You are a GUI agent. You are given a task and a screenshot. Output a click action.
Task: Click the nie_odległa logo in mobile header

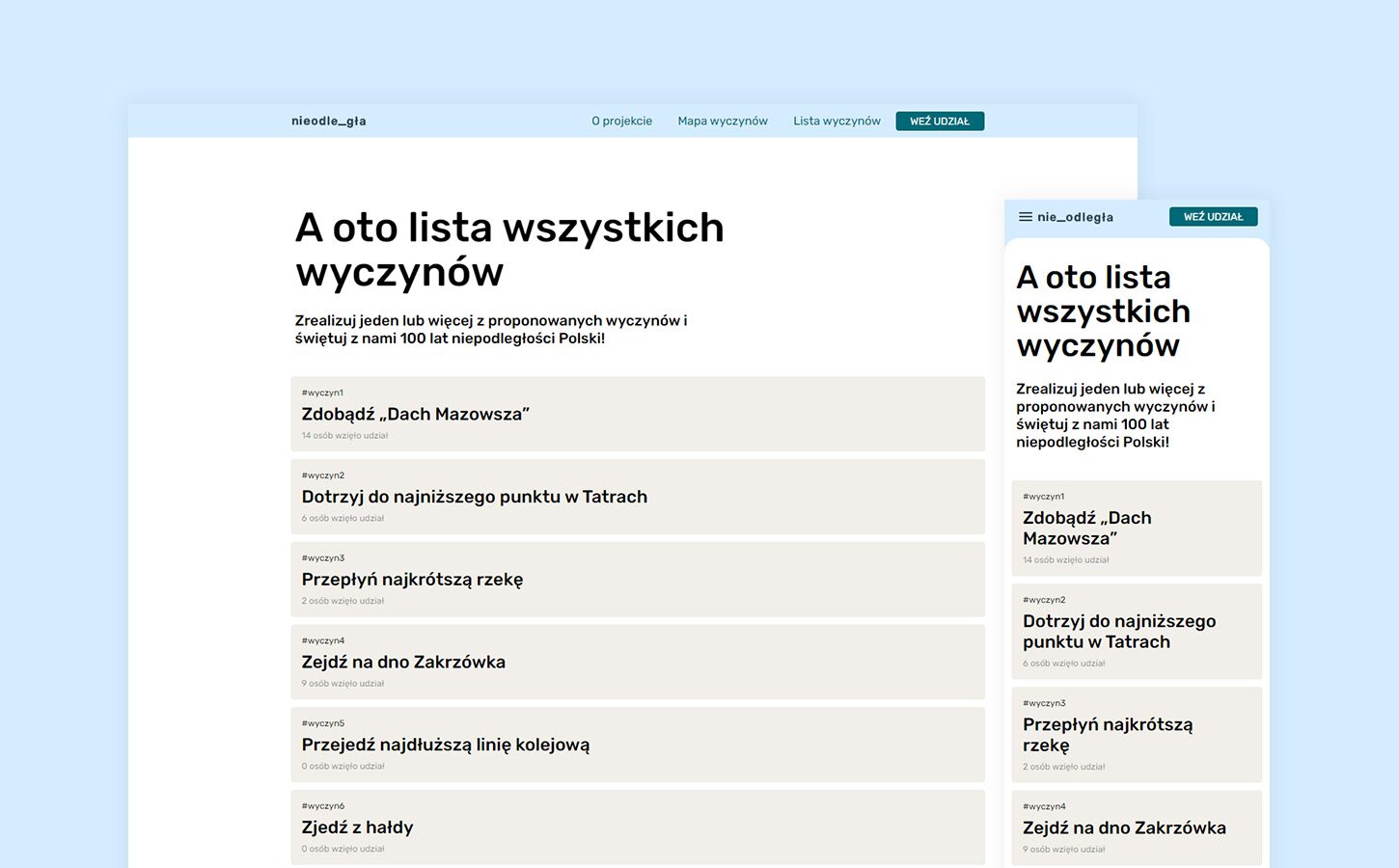click(1075, 217)
